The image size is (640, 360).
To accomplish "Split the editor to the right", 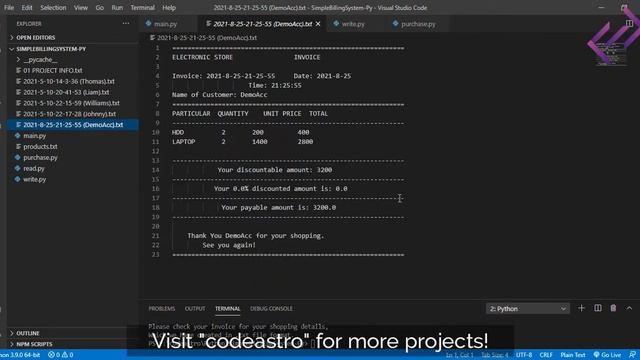I will (629, 24).
